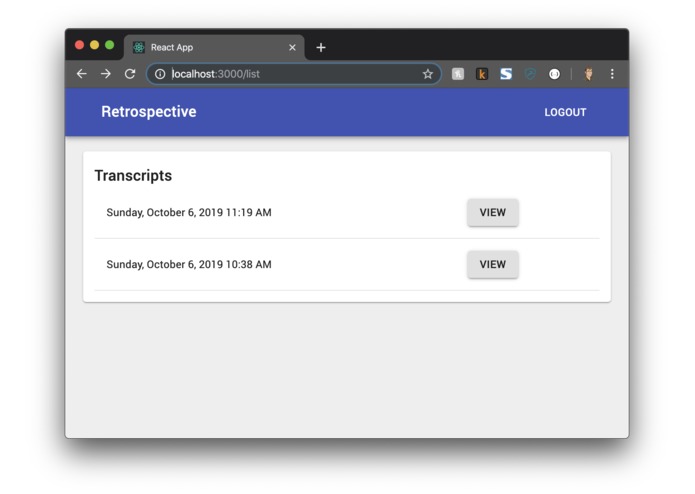Open a new tab with the plus icon
Viewport: 695px width, 494px height.
pos(321,47)
